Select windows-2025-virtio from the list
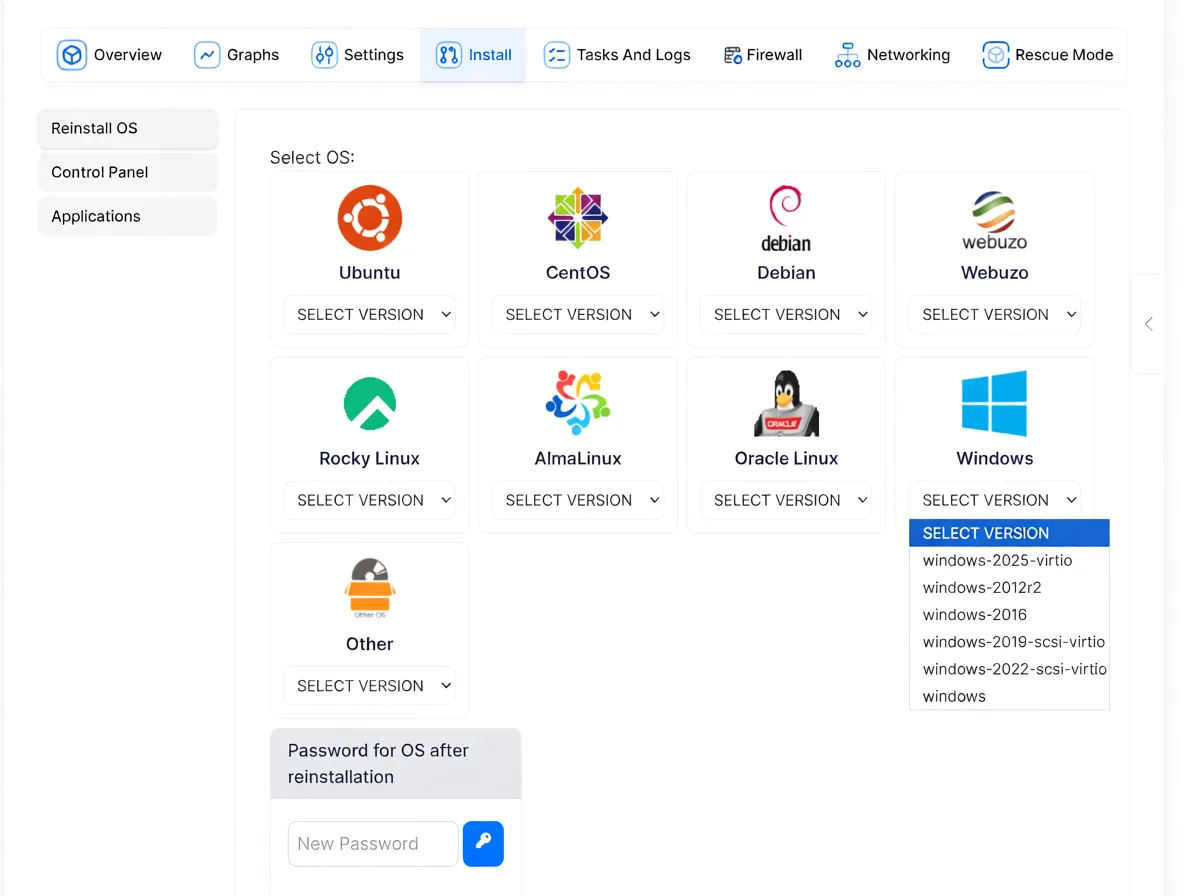The width and height of the screenshot is (1184, 896). click(x=1009, y=560)
